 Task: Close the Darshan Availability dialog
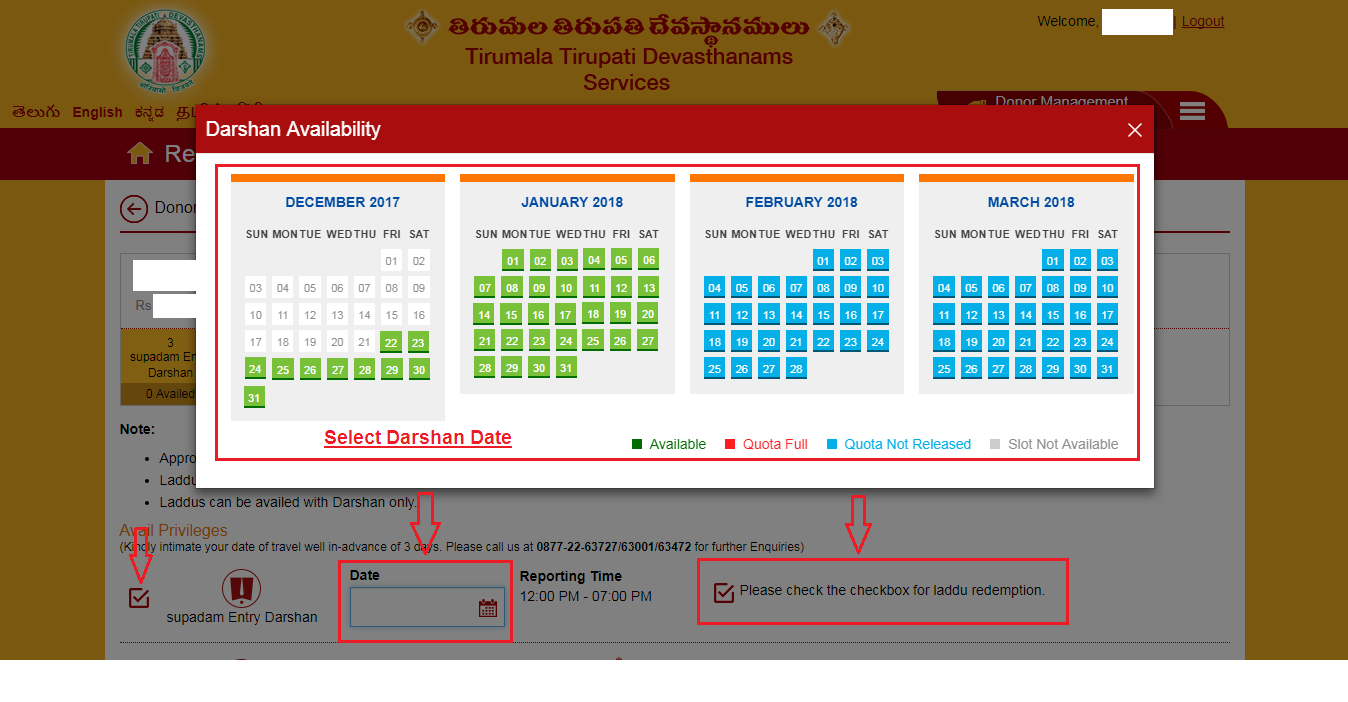point(1134,130)
